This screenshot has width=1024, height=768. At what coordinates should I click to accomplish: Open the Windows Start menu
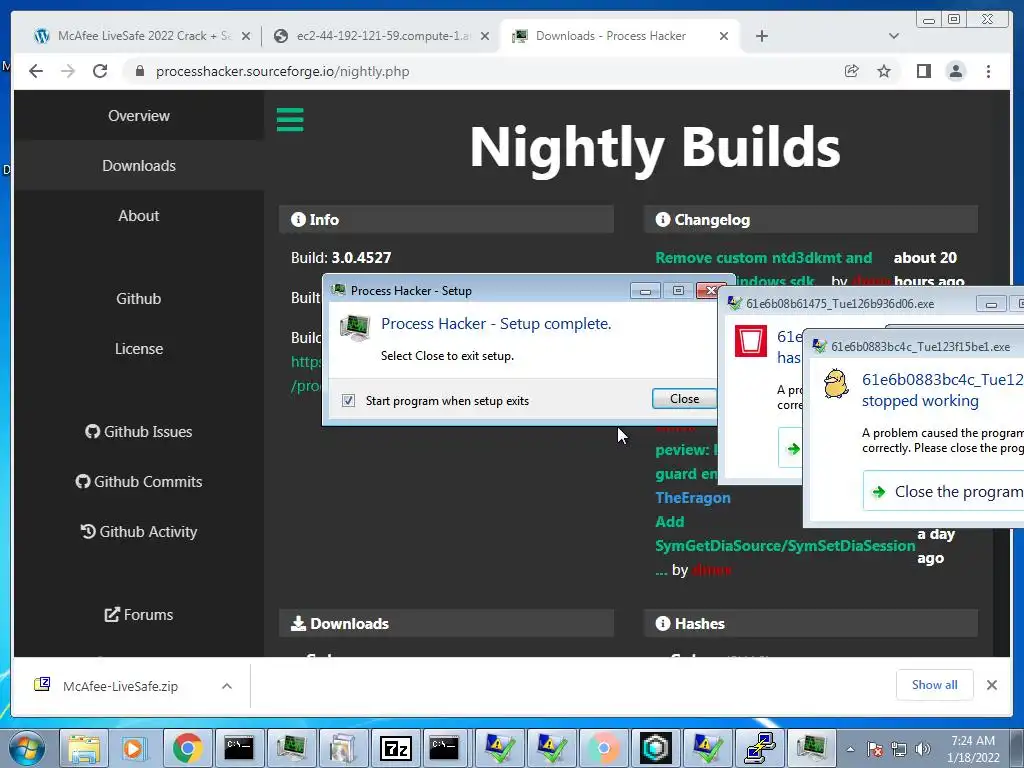pyautogui.click(x=26, y=748)
